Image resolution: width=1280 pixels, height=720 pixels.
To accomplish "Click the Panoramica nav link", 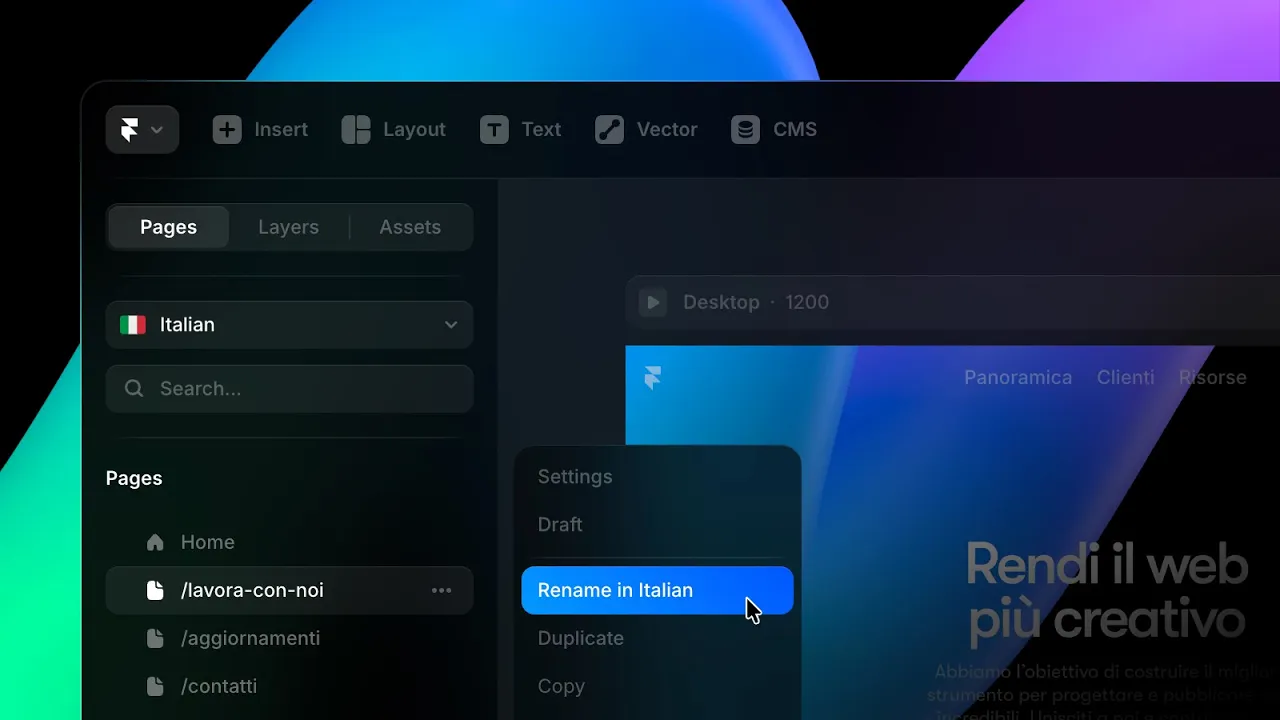I will click(1018, 378).
